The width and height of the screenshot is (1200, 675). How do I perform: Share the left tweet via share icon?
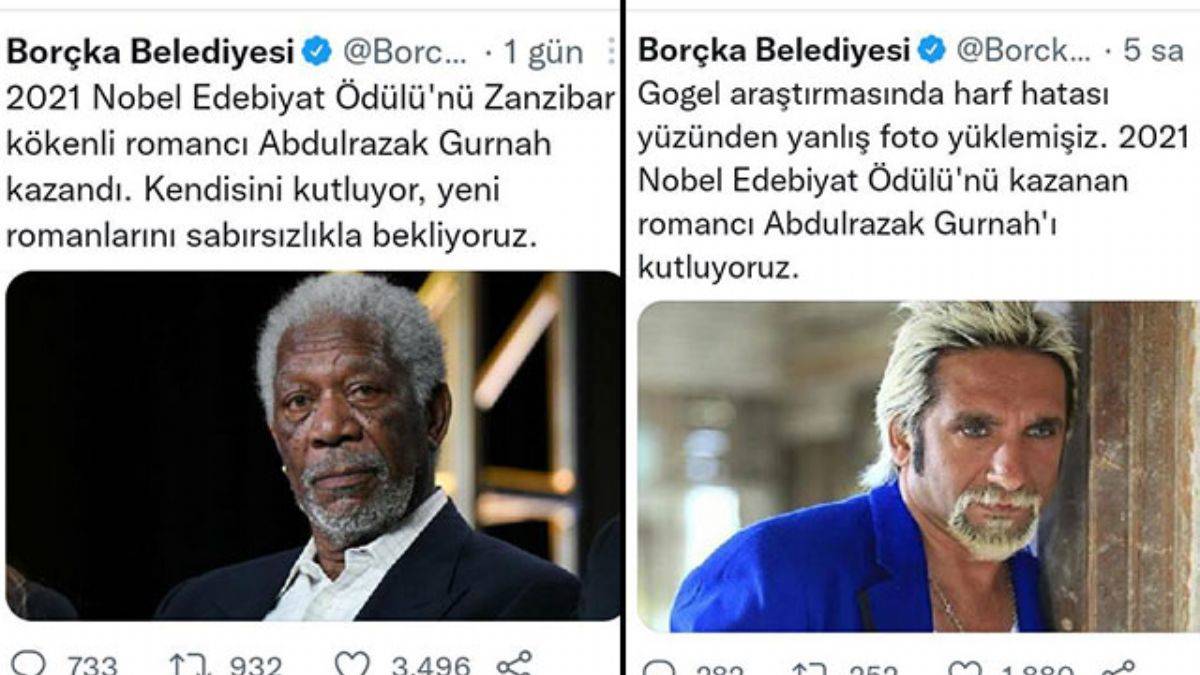click(x=515, y=663)
